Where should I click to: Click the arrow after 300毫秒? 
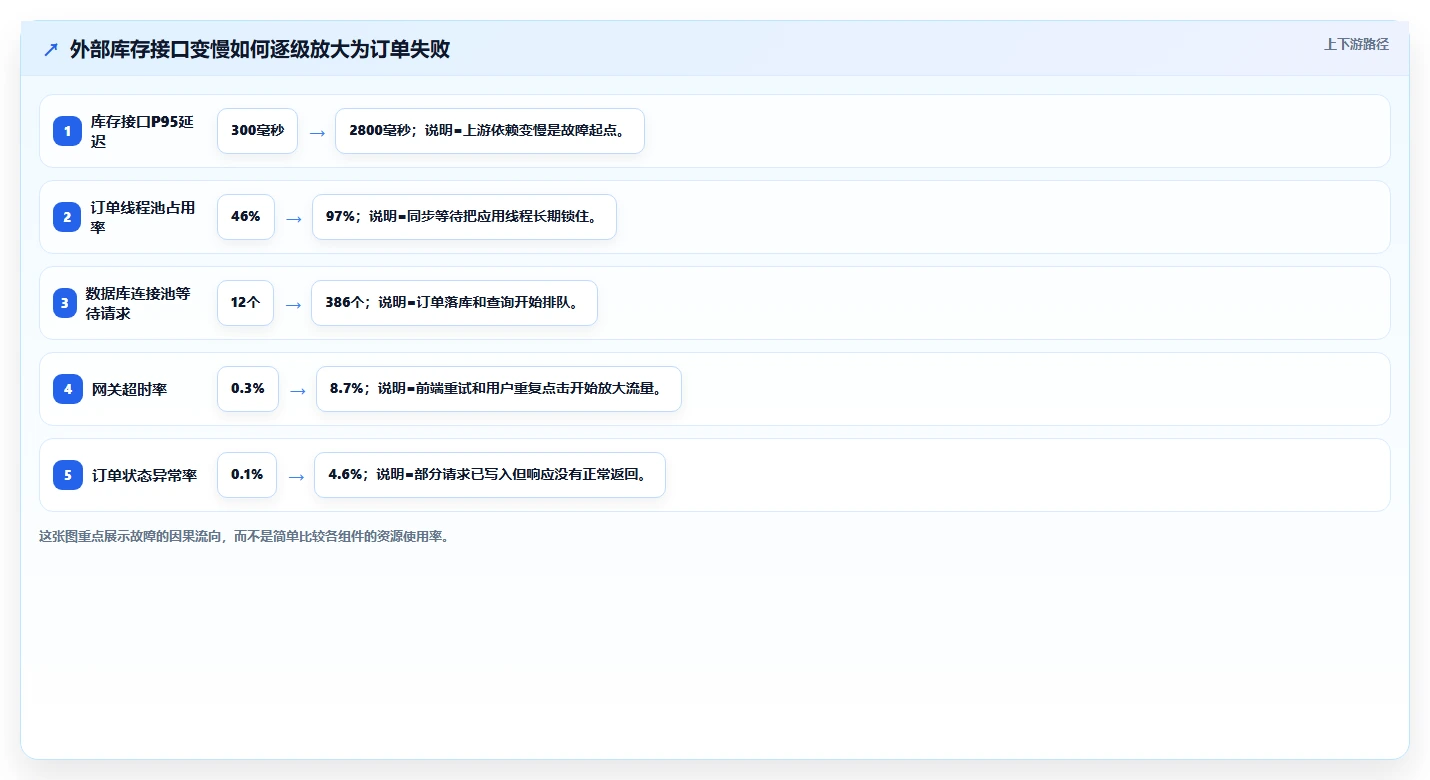(x=316, y=132)
